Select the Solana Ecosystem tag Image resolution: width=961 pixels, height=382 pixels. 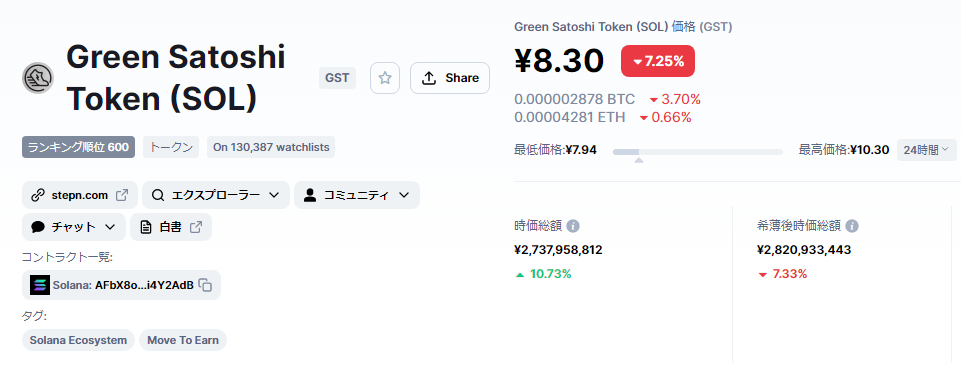[78, 340]
